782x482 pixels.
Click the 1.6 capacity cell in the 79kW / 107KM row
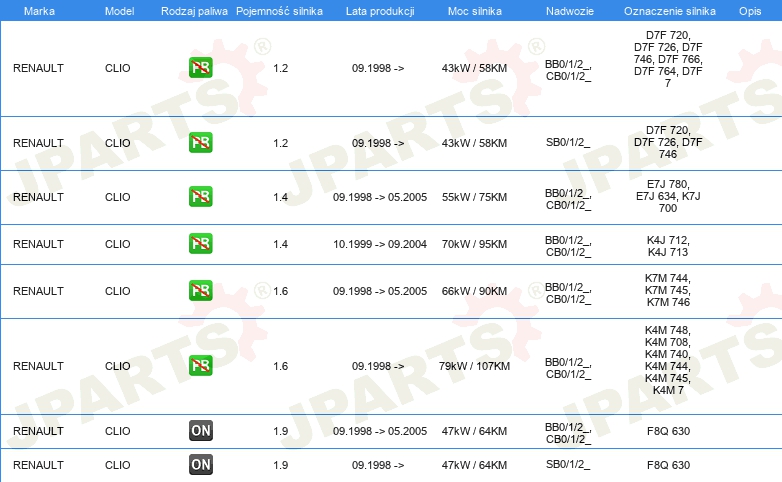(x=280, y=366)
